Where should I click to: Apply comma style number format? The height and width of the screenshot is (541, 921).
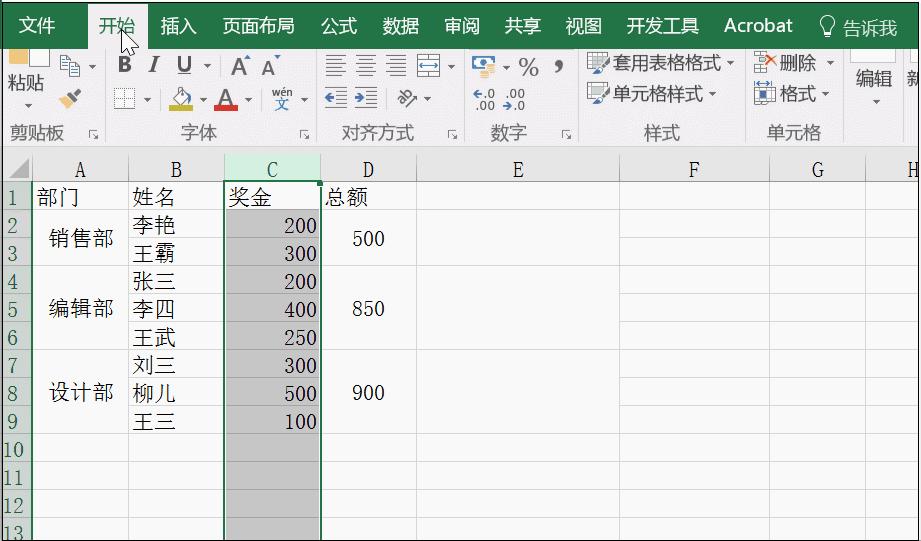[x=559, y=66]
